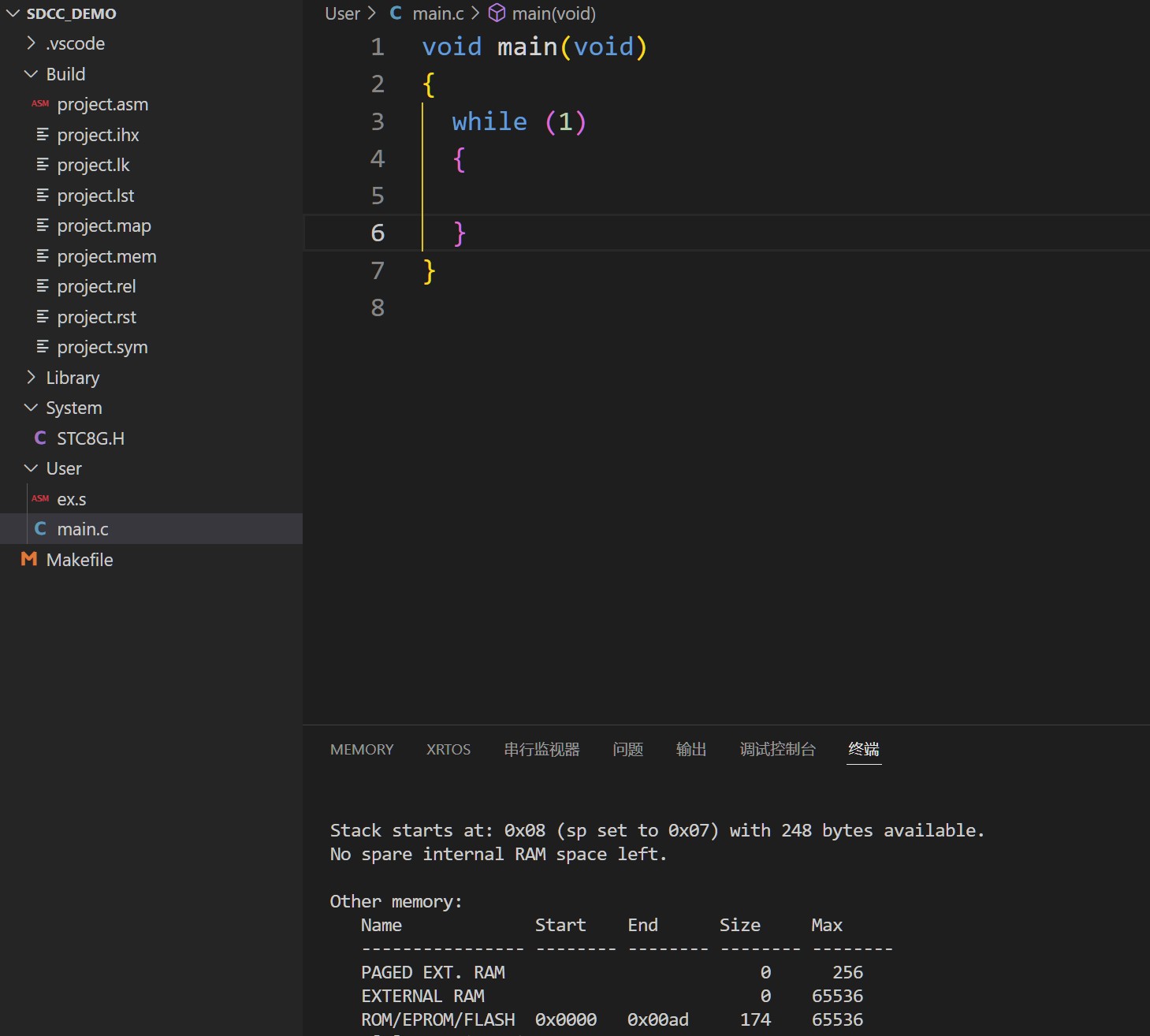Screen dimensions: 1150x1036
Task: Expand the .vscode folder
Action: (32, 43)
